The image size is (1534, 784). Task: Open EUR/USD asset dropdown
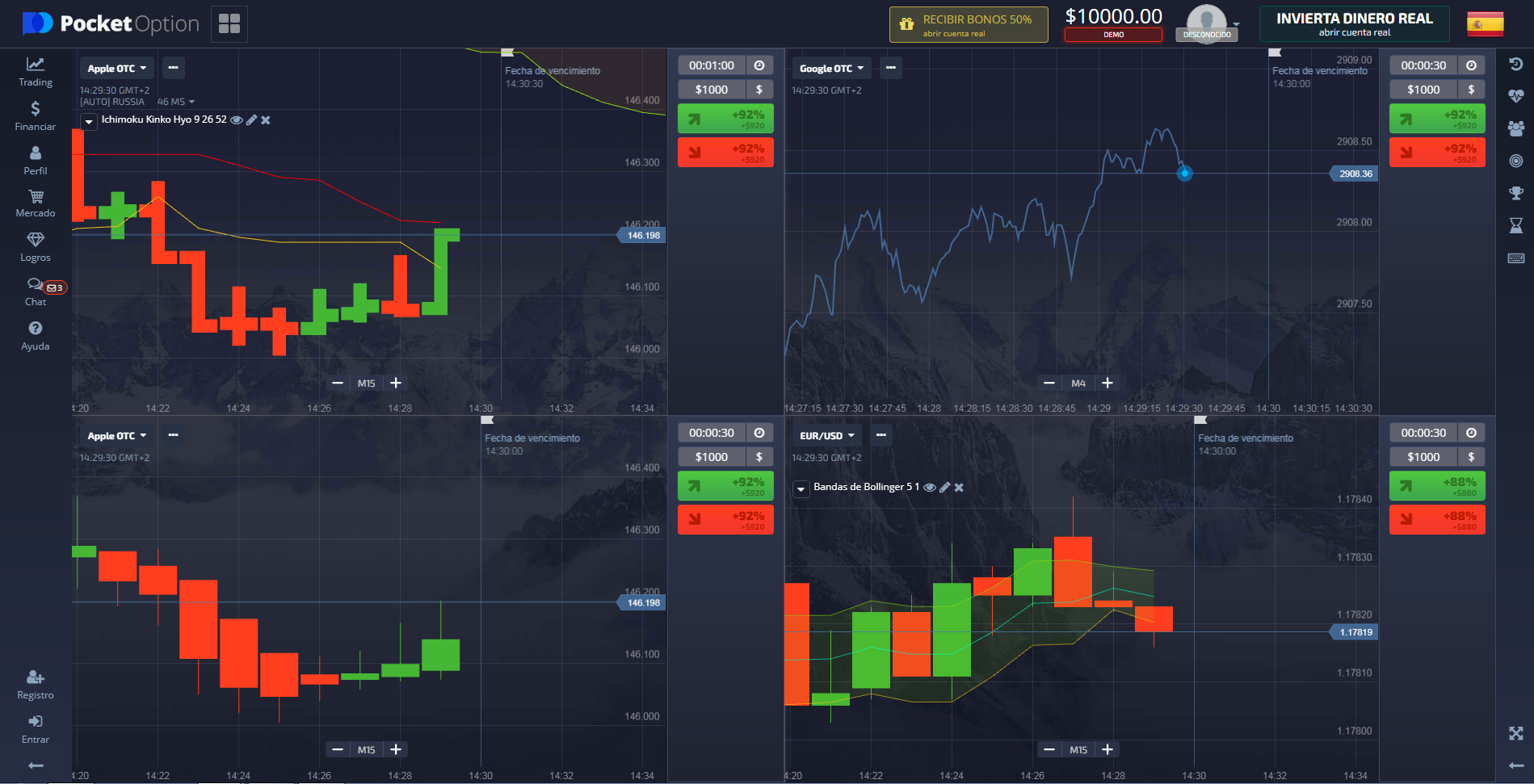(826, 435)
